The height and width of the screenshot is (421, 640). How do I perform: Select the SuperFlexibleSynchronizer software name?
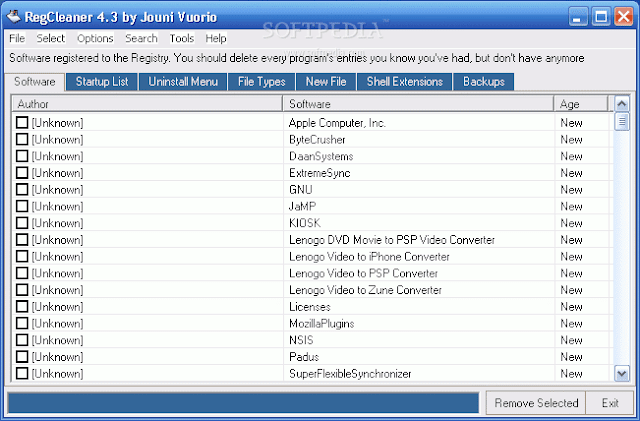[350, 374]
